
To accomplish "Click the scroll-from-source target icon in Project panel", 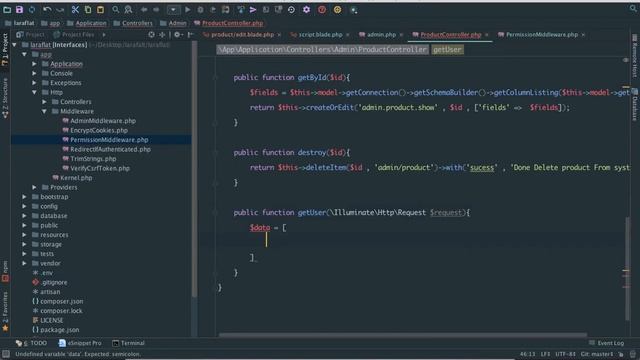I will coord(151,35).
